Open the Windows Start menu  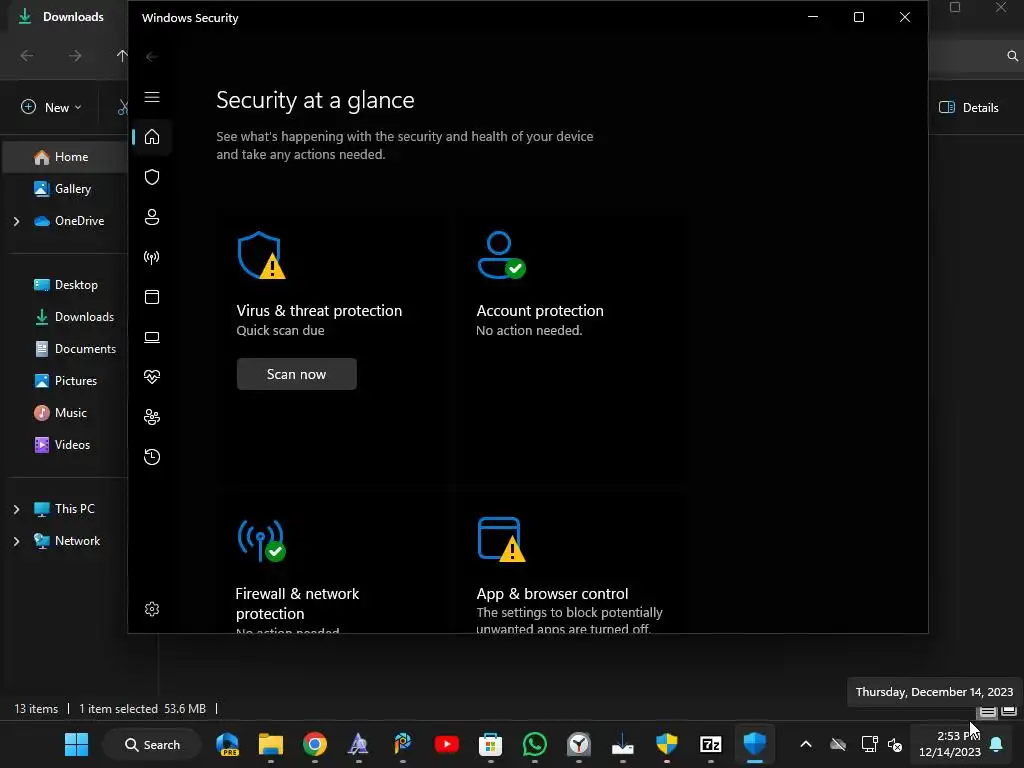click(x=76, y=744)
